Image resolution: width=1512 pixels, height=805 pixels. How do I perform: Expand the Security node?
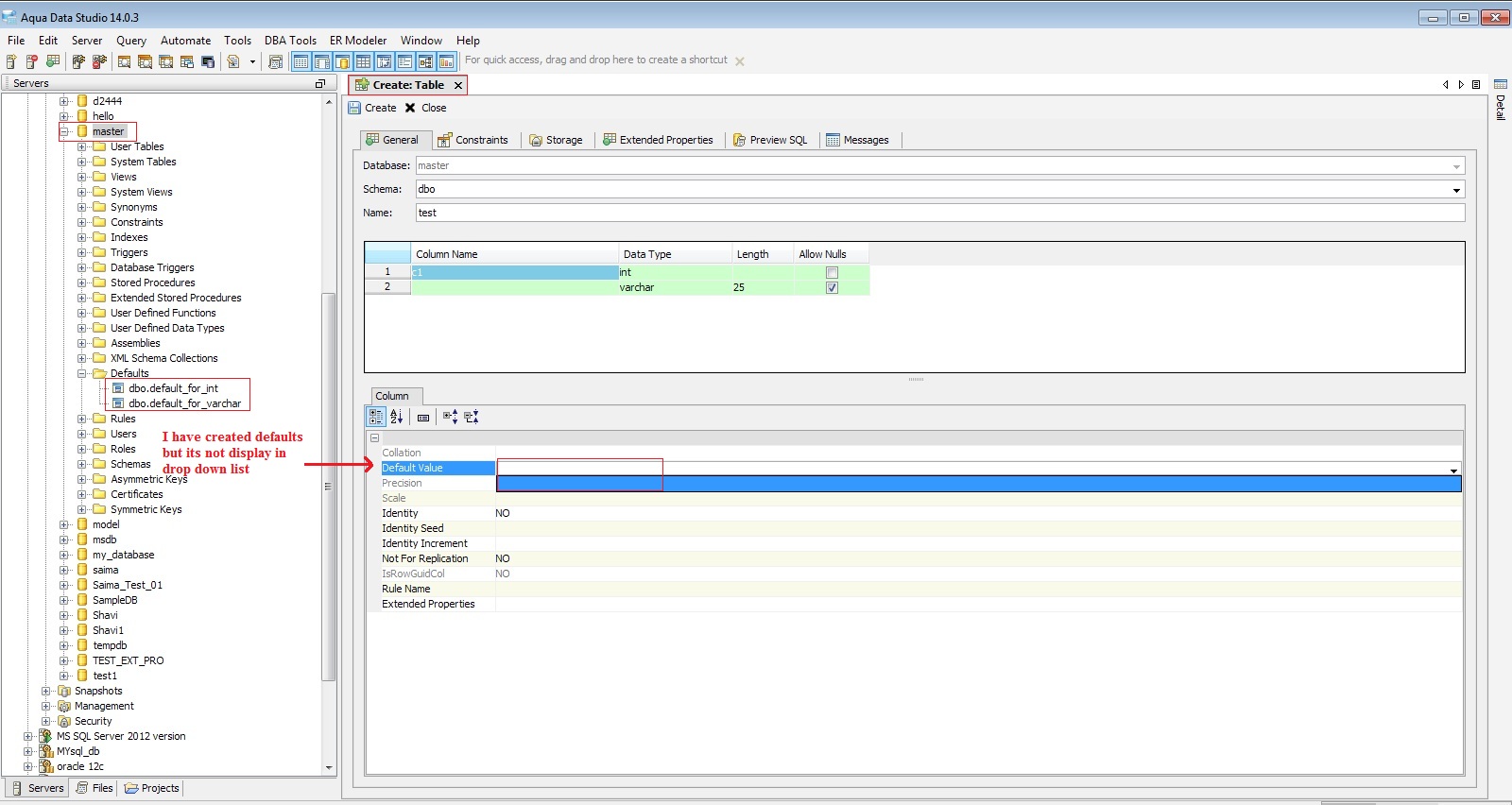pos(46,721)
